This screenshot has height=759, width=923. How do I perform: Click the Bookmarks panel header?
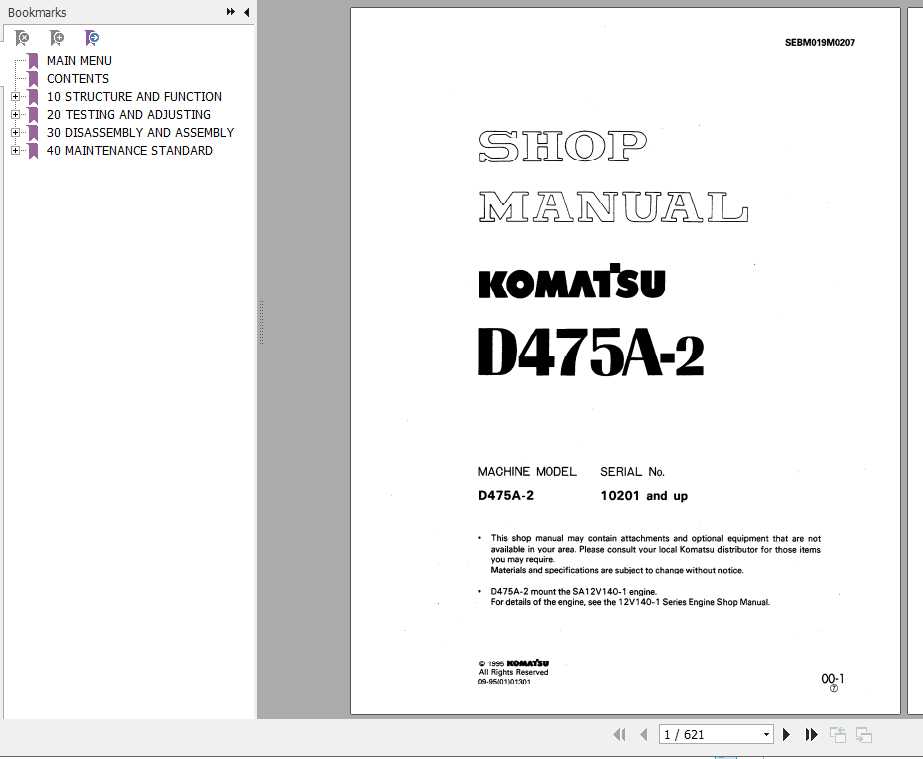pos(37,12)
